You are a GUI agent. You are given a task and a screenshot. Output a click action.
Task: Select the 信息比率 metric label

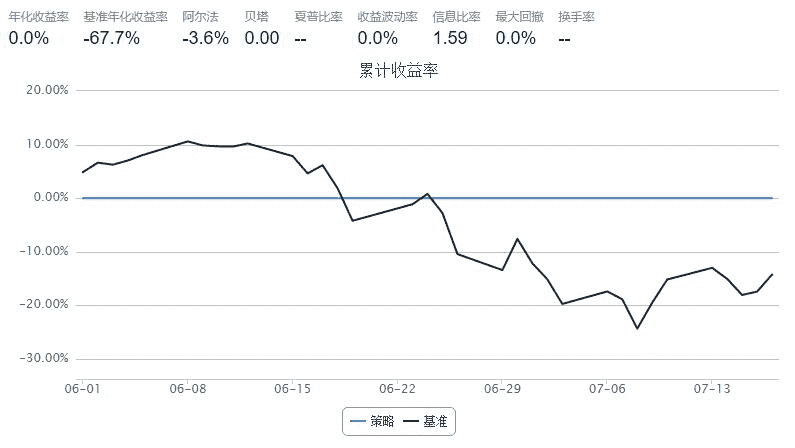(456, 17)
